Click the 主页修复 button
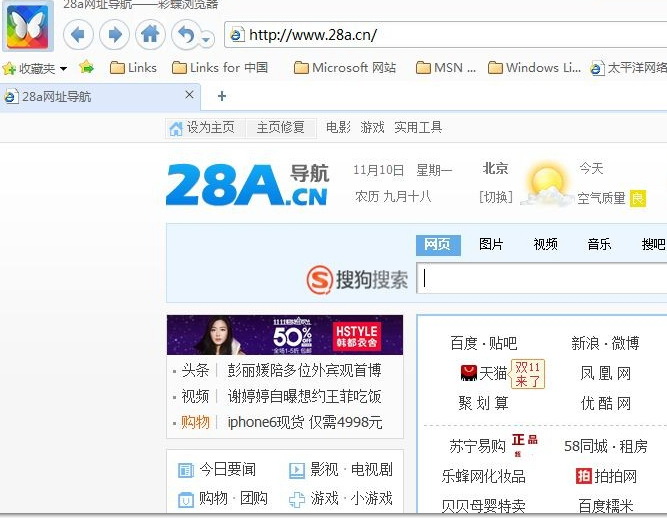Screen dimensions: 667x518 [280, 128]
